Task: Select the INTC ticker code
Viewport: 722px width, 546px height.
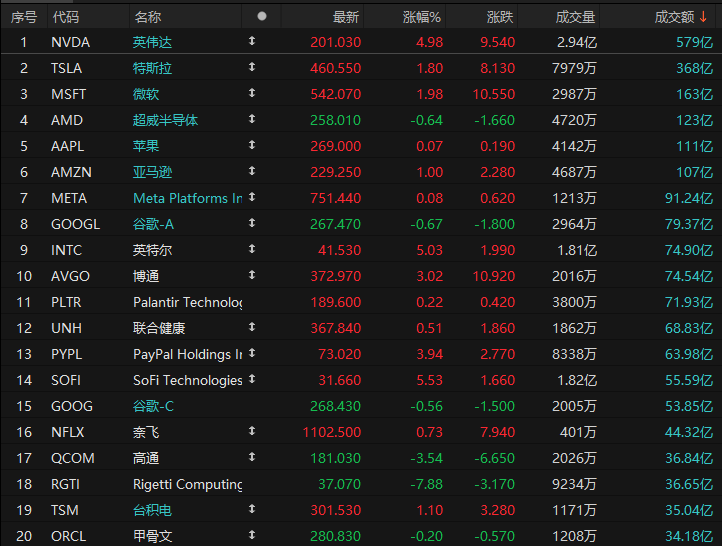Action: click(x=66, y=250)
